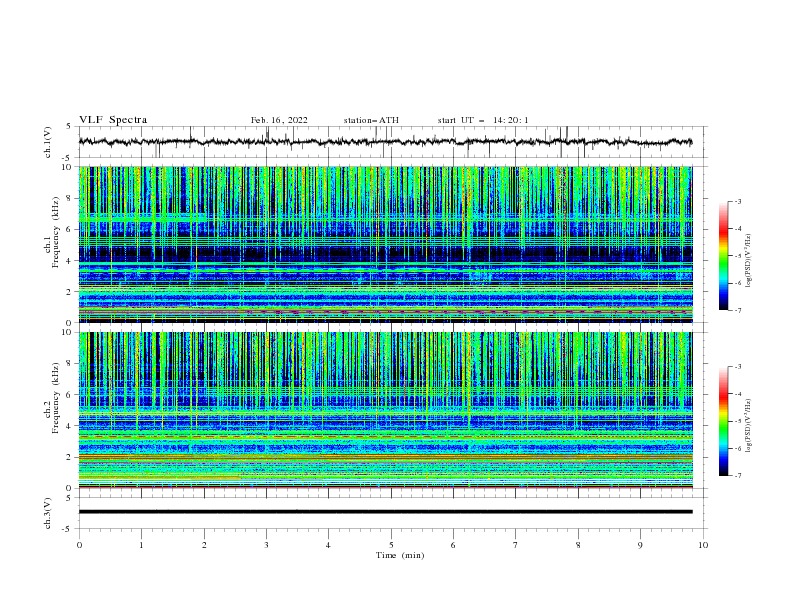Click the time axis tick label "9"
The height and width of the screenshot is (612, 792).
click(x=640, y=545)
